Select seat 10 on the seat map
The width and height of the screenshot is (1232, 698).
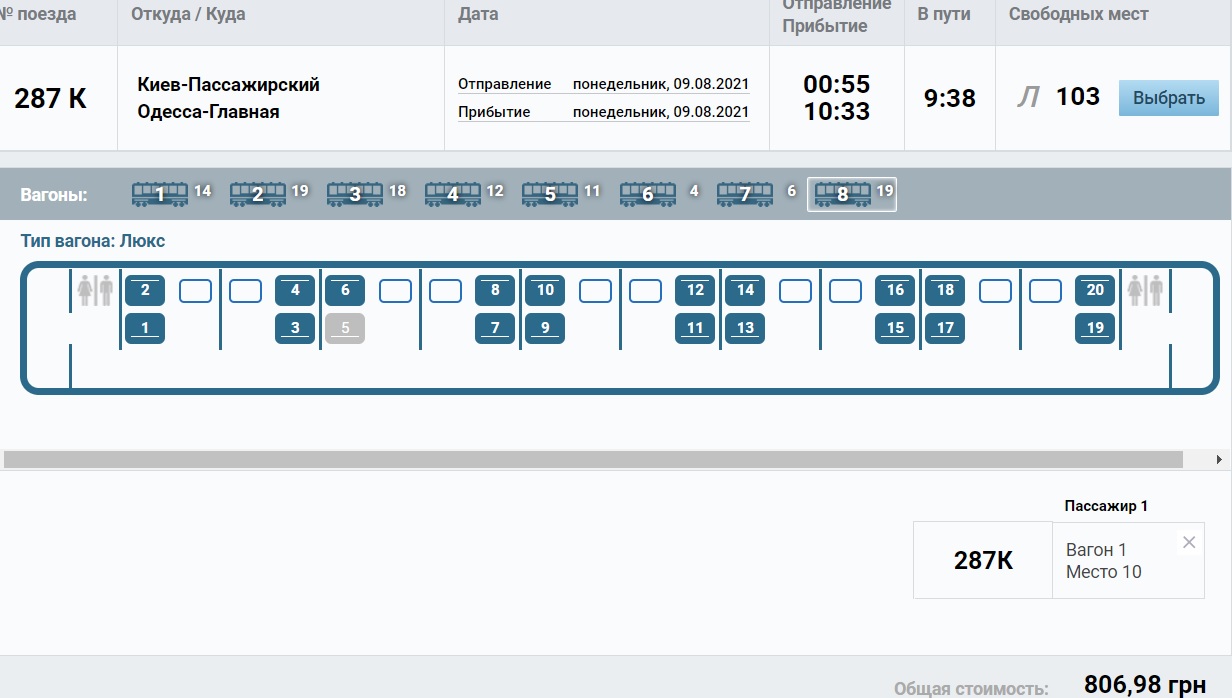[x=545, y=291]
